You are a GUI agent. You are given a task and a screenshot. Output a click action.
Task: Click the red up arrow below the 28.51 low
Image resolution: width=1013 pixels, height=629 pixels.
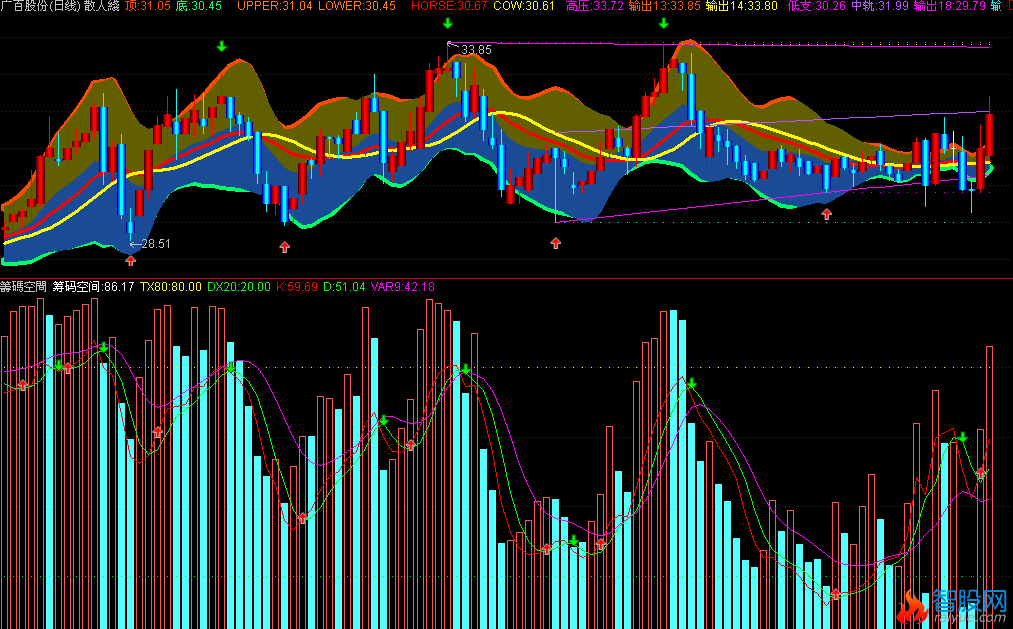click(130, 260)
